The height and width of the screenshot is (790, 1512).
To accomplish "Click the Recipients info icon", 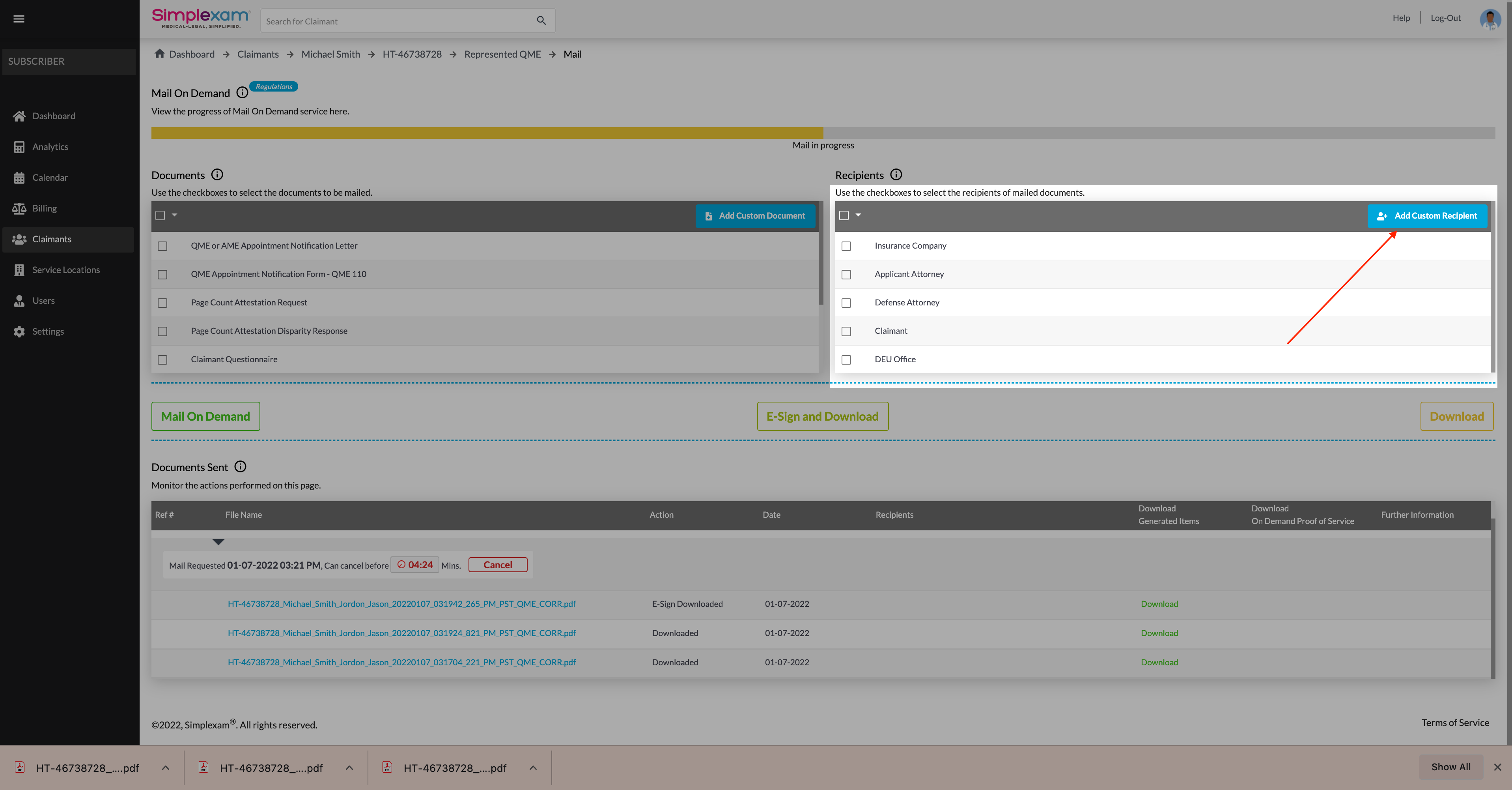I will click(x=896, y=174).
